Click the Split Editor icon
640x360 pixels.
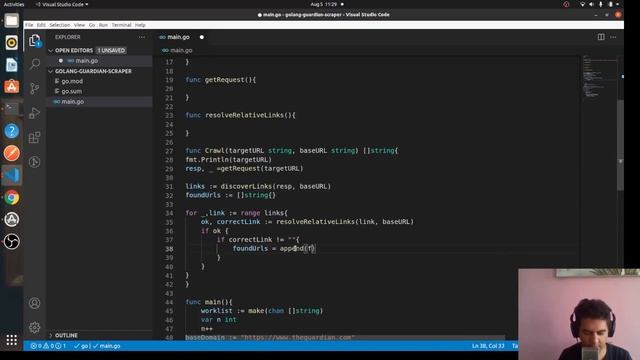601,37
